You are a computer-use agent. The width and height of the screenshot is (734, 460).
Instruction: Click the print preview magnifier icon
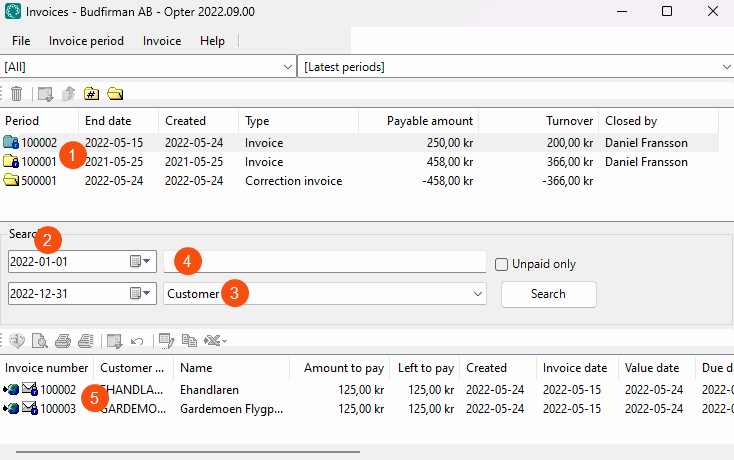[x=40, y=341]
